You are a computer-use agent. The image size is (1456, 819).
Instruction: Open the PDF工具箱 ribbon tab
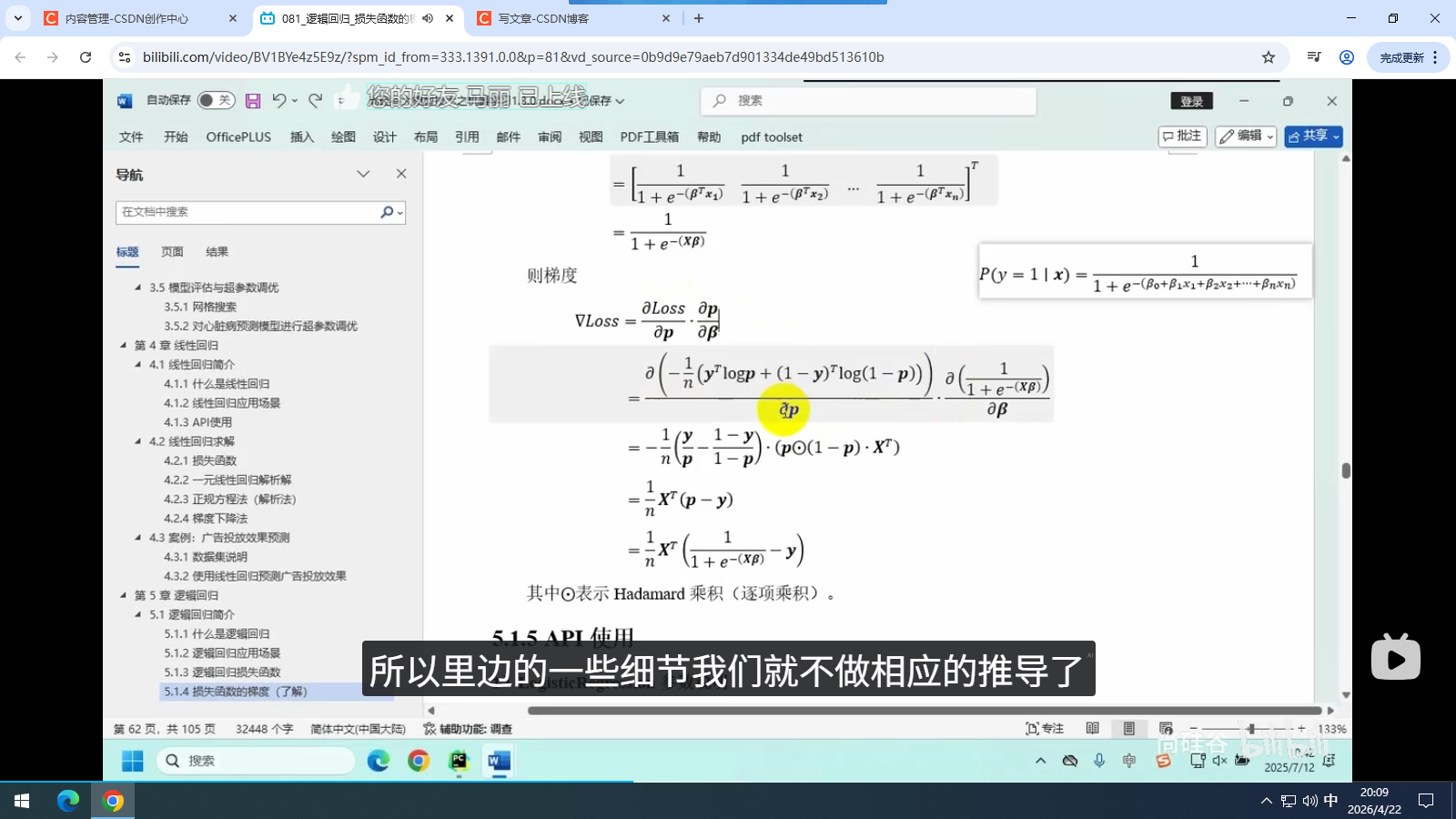(x=650, y=136)
